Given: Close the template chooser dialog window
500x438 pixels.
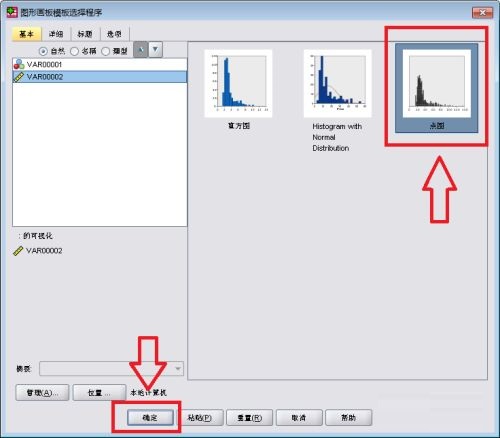Looking at the screenshot, I should click(482, 13).
